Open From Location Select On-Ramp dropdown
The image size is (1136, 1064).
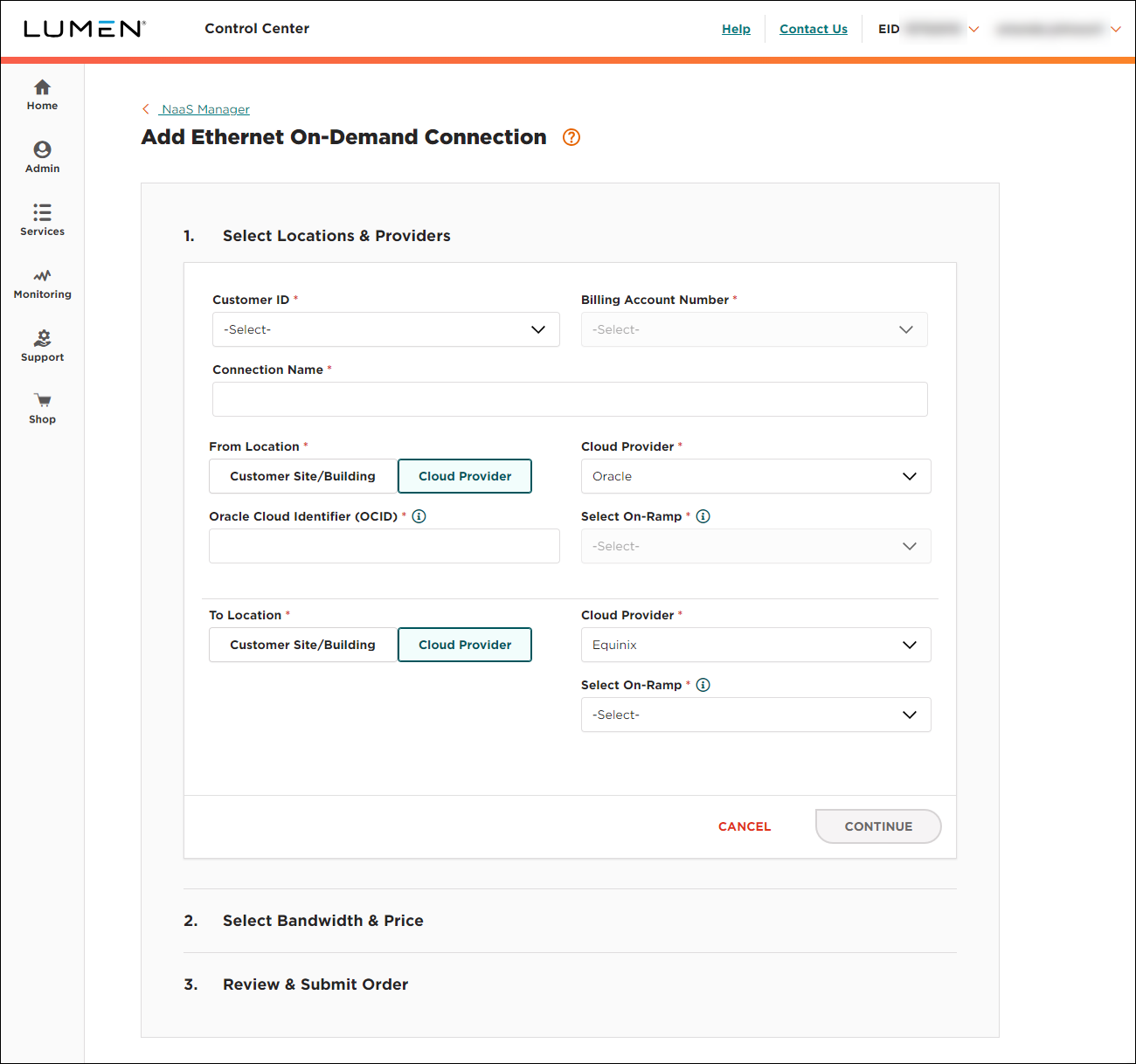[756, 546]
